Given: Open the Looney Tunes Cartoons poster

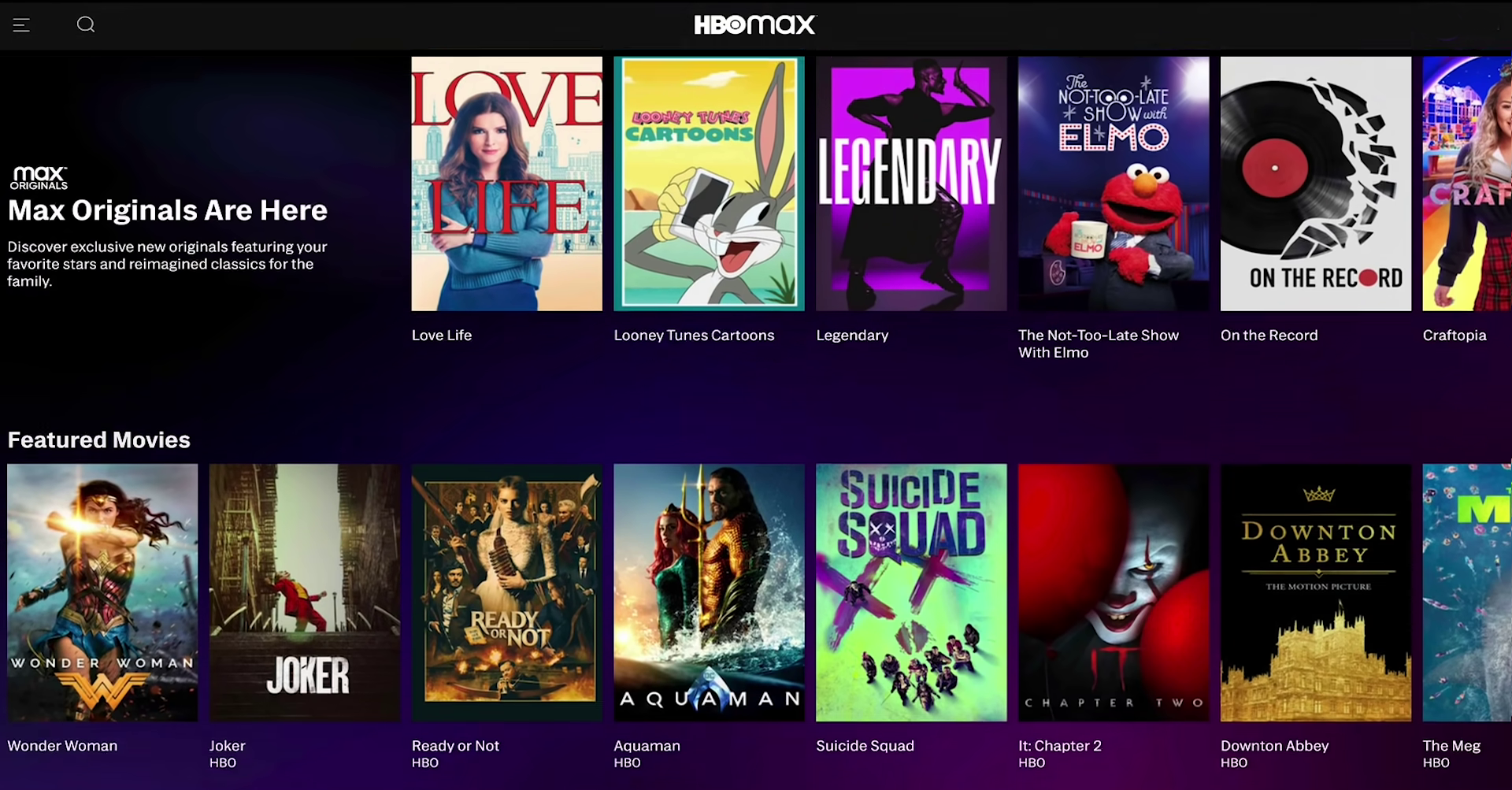Looking at the screenshot, I should 709,184.
